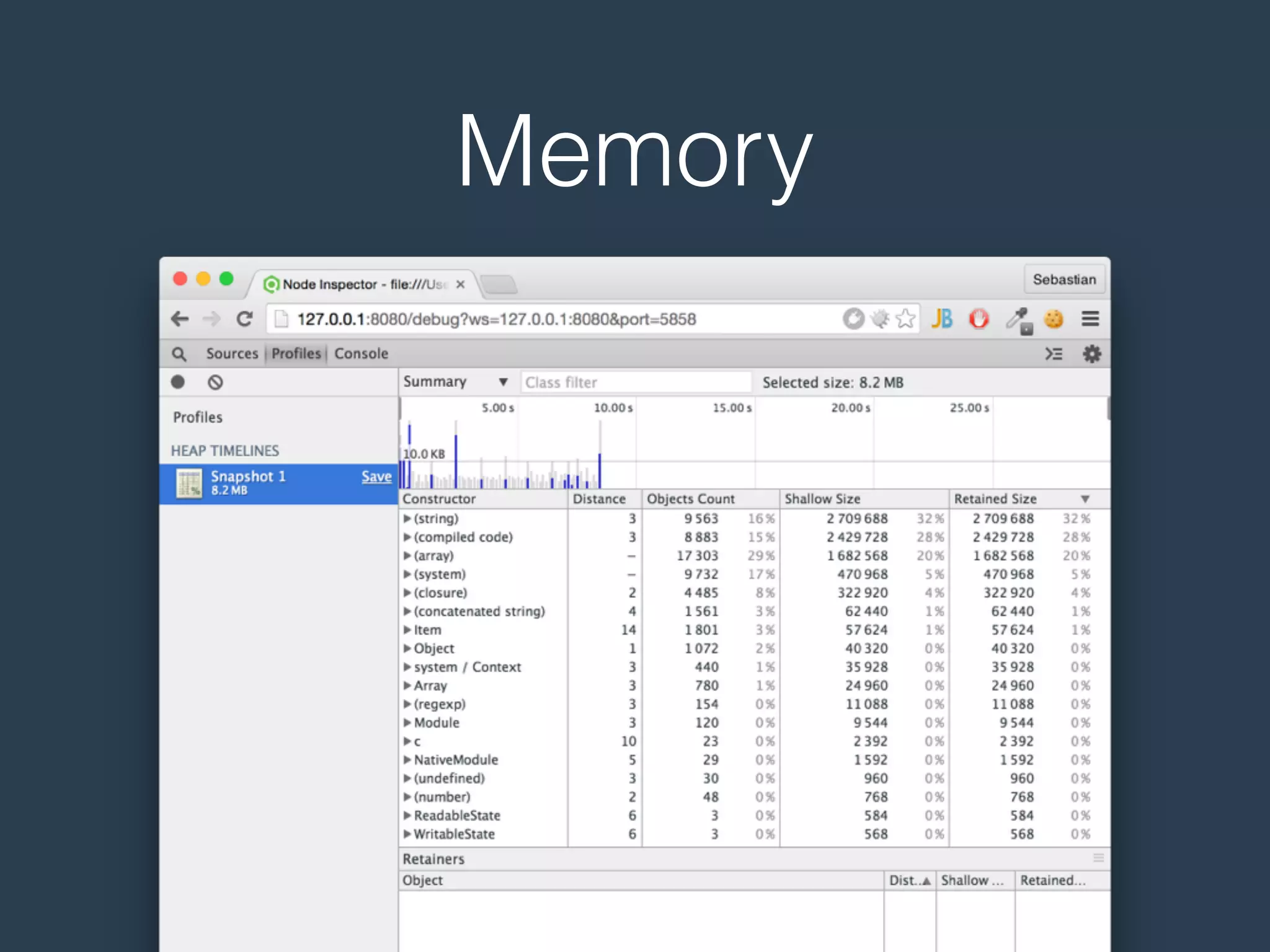Open the DevTools search magnifier icon
Screen dimensions: 1270x952
point(179,354)
